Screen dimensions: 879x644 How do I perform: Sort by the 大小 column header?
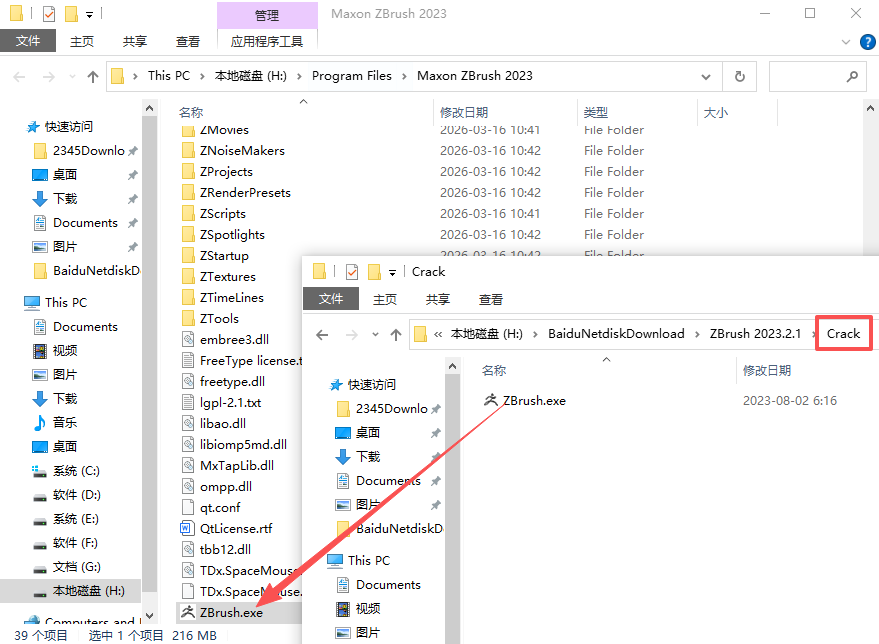coord(715,113)
